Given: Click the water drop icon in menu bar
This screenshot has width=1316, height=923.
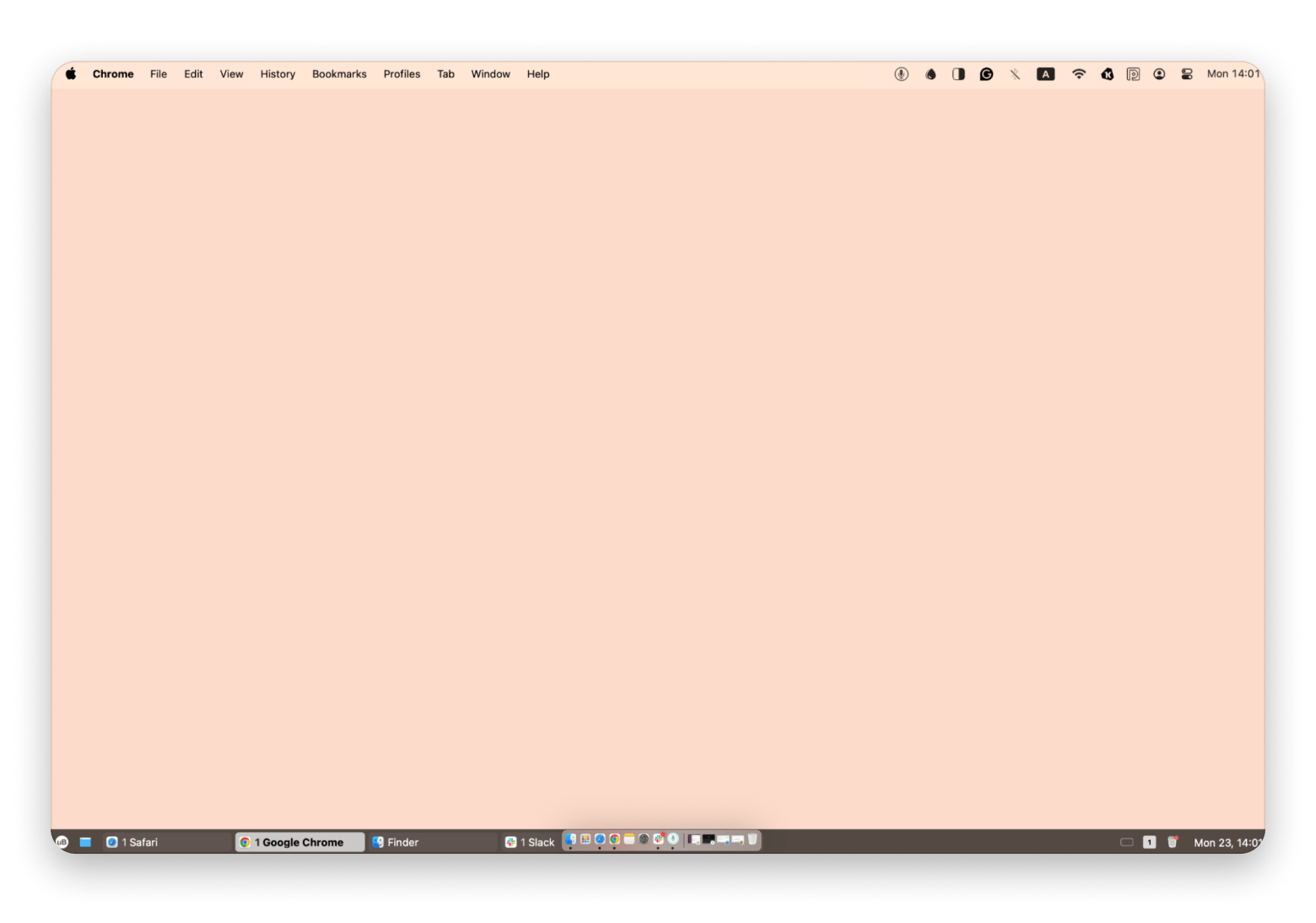Looking at the screenshot, I should click(x=930, y=74).
